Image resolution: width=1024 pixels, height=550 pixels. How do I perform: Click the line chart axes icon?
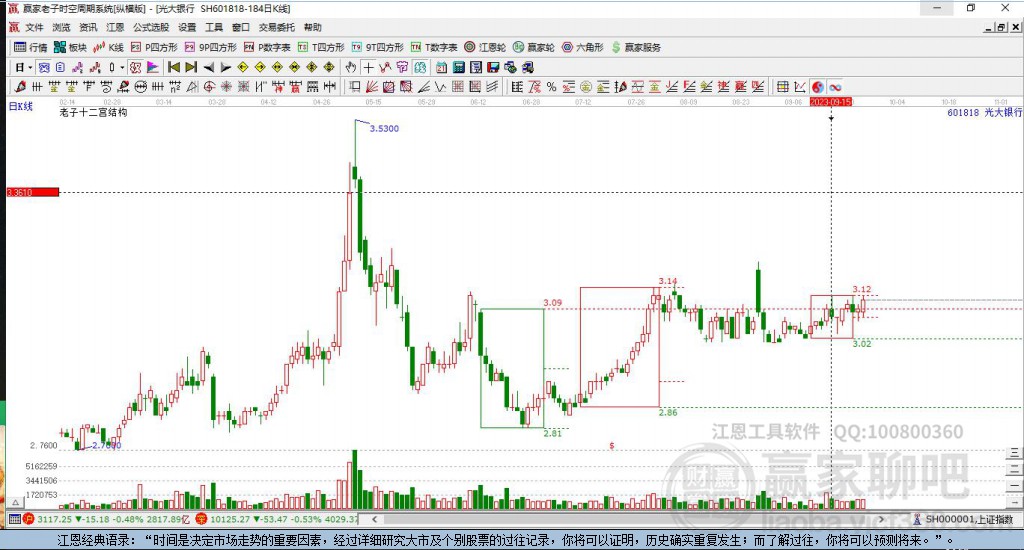click(800, 87)
